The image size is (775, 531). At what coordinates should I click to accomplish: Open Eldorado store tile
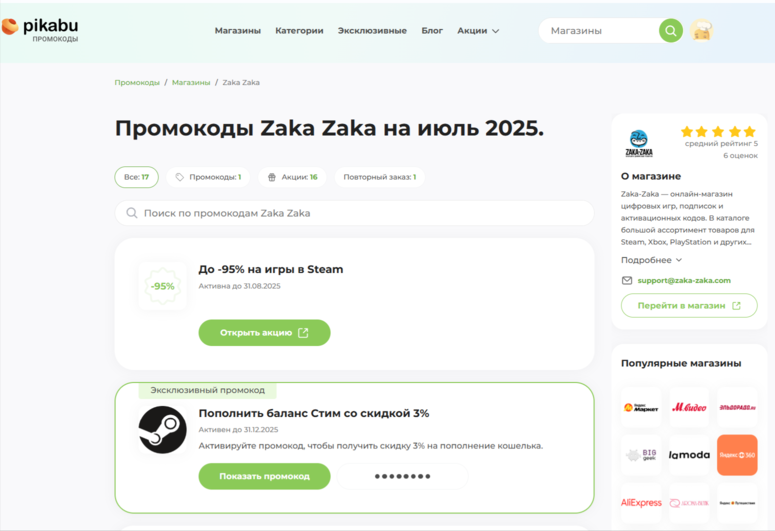737,407
